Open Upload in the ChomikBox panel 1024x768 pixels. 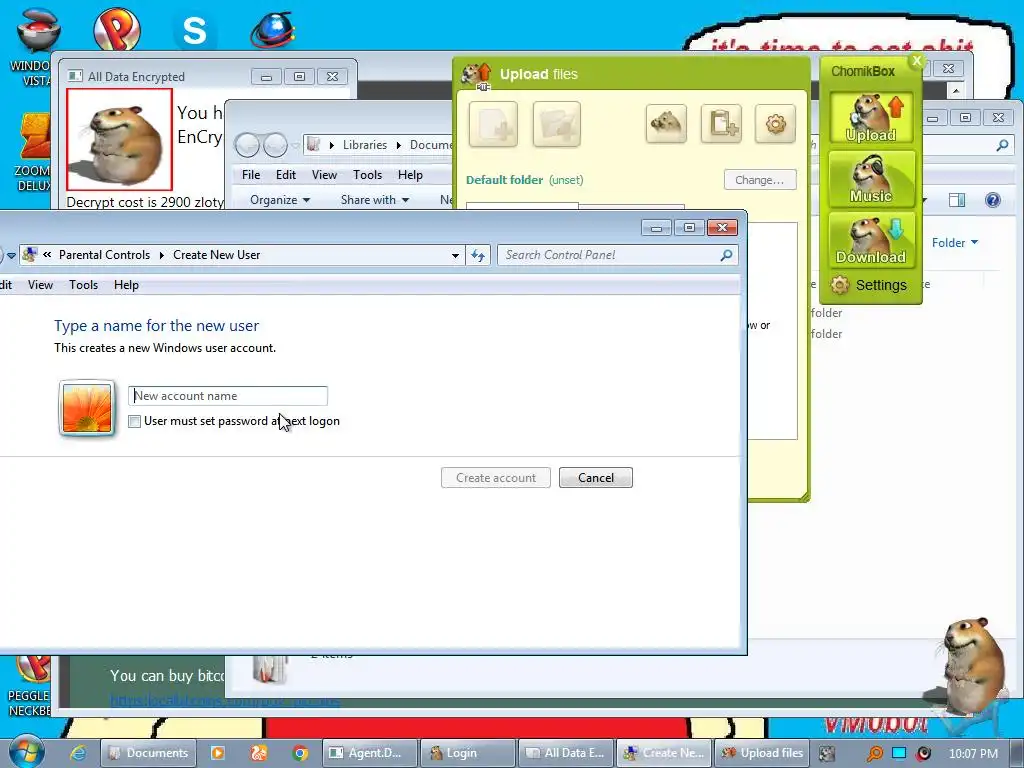click(871, 118)
